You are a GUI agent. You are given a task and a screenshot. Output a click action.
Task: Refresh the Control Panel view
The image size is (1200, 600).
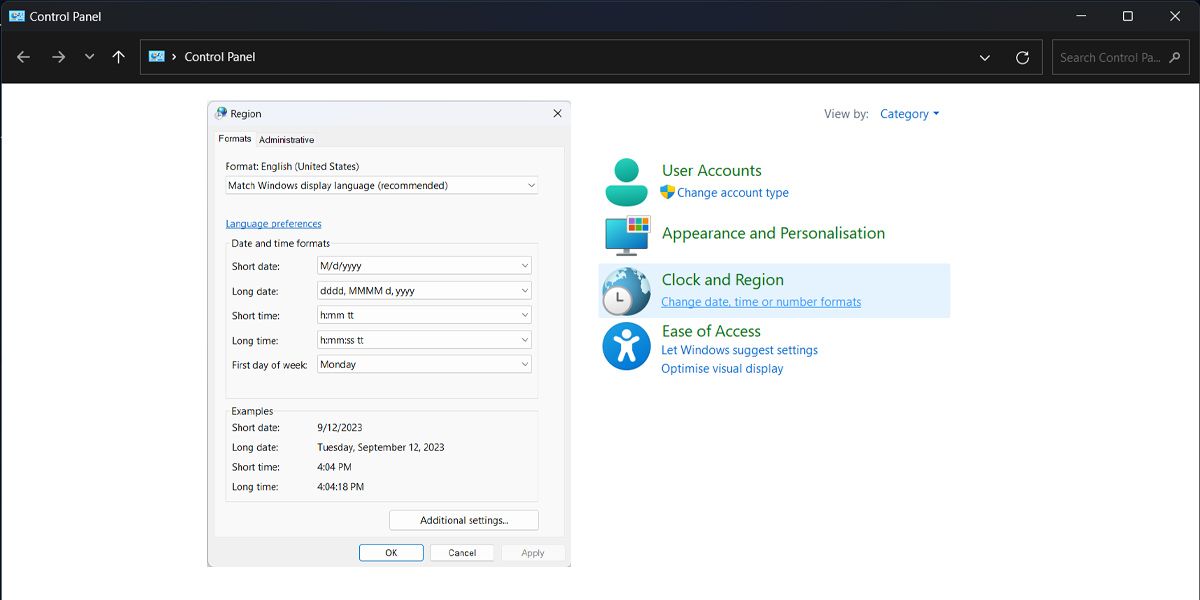coord(1022,57)
